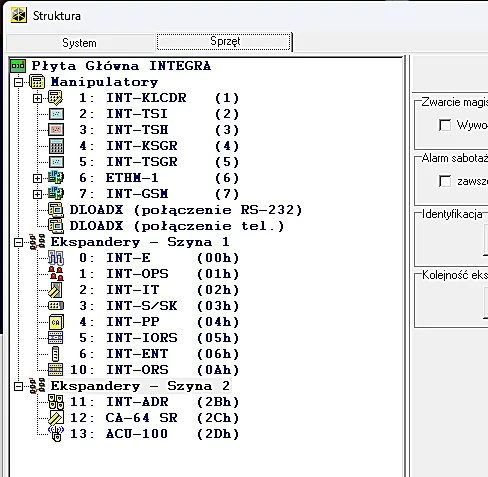Select 5: INT-TSGR (5) row

point(159,162)
